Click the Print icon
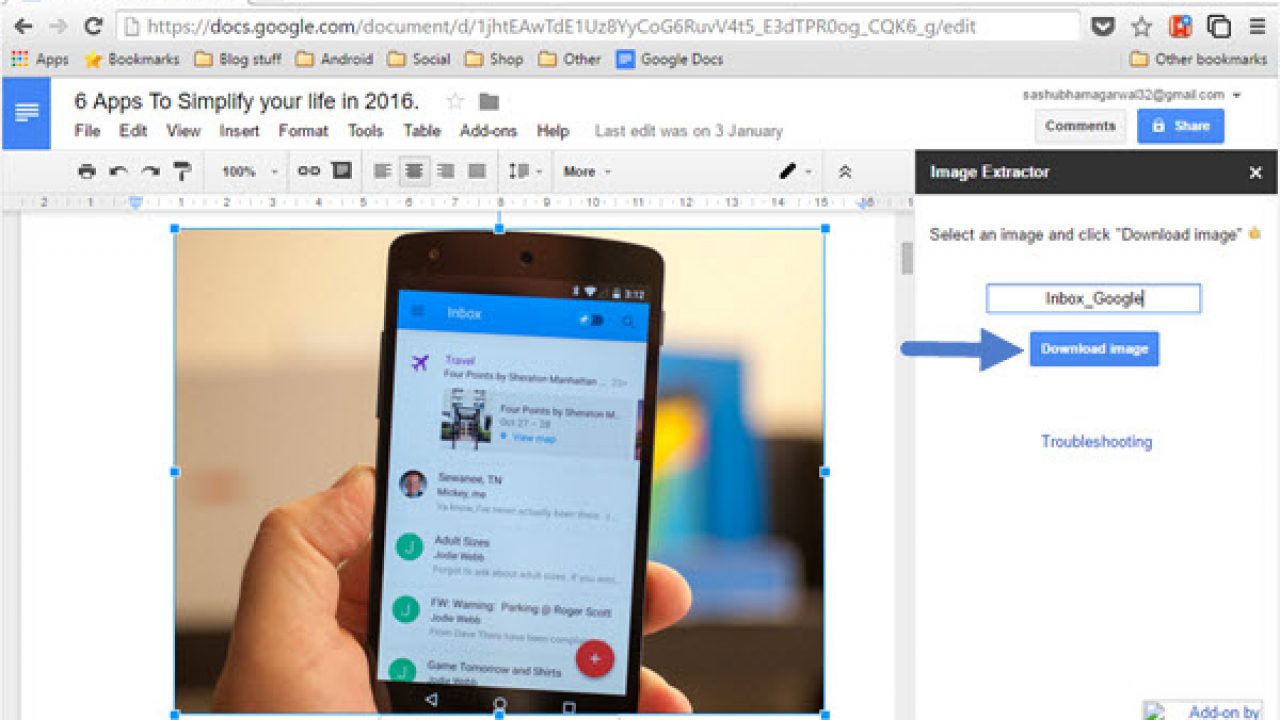This screenshot has width=1280, height=720. pos(88,171)
